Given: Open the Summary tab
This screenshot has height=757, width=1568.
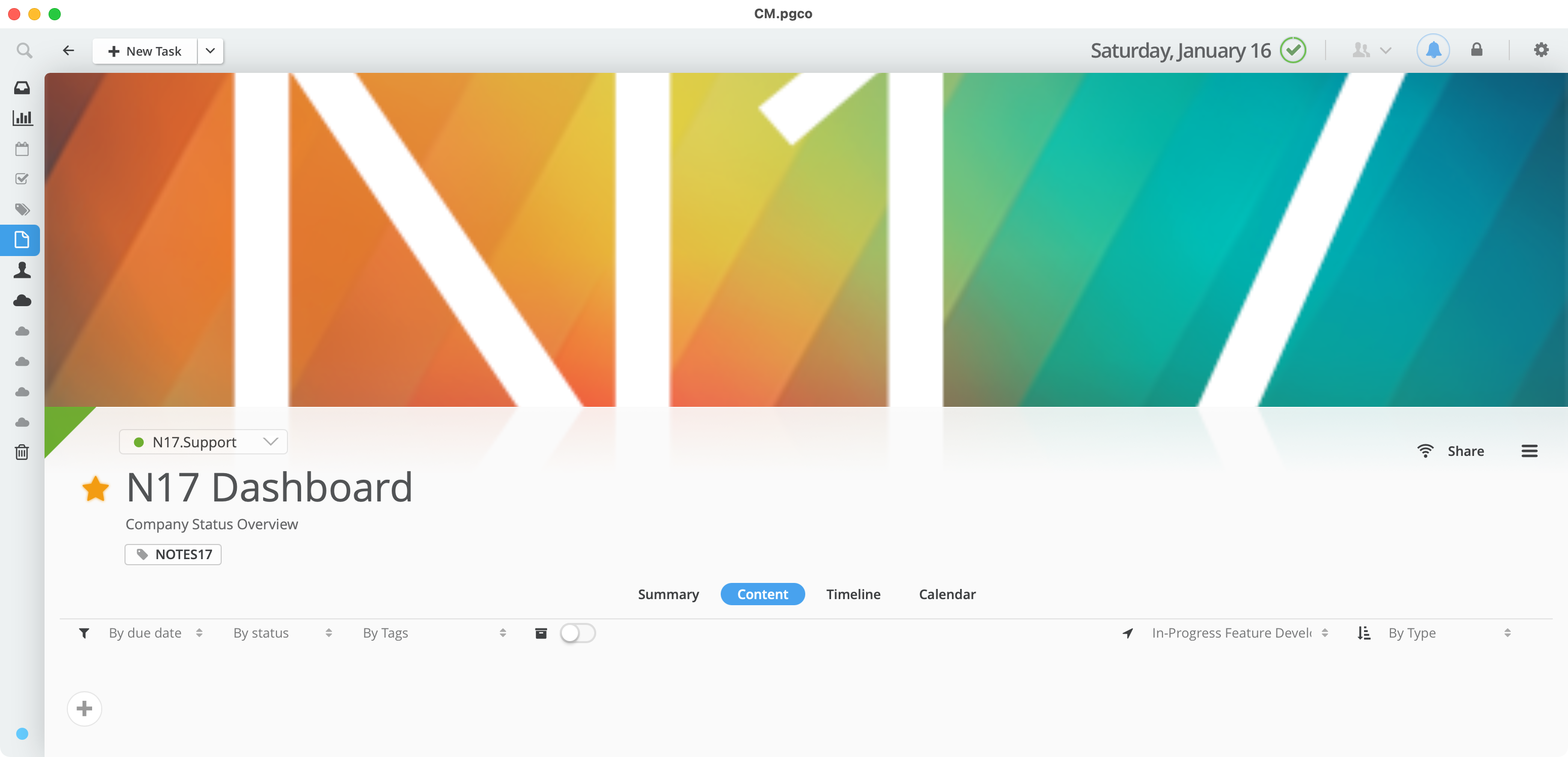Looking at the screenshot, I should (668, 595).
